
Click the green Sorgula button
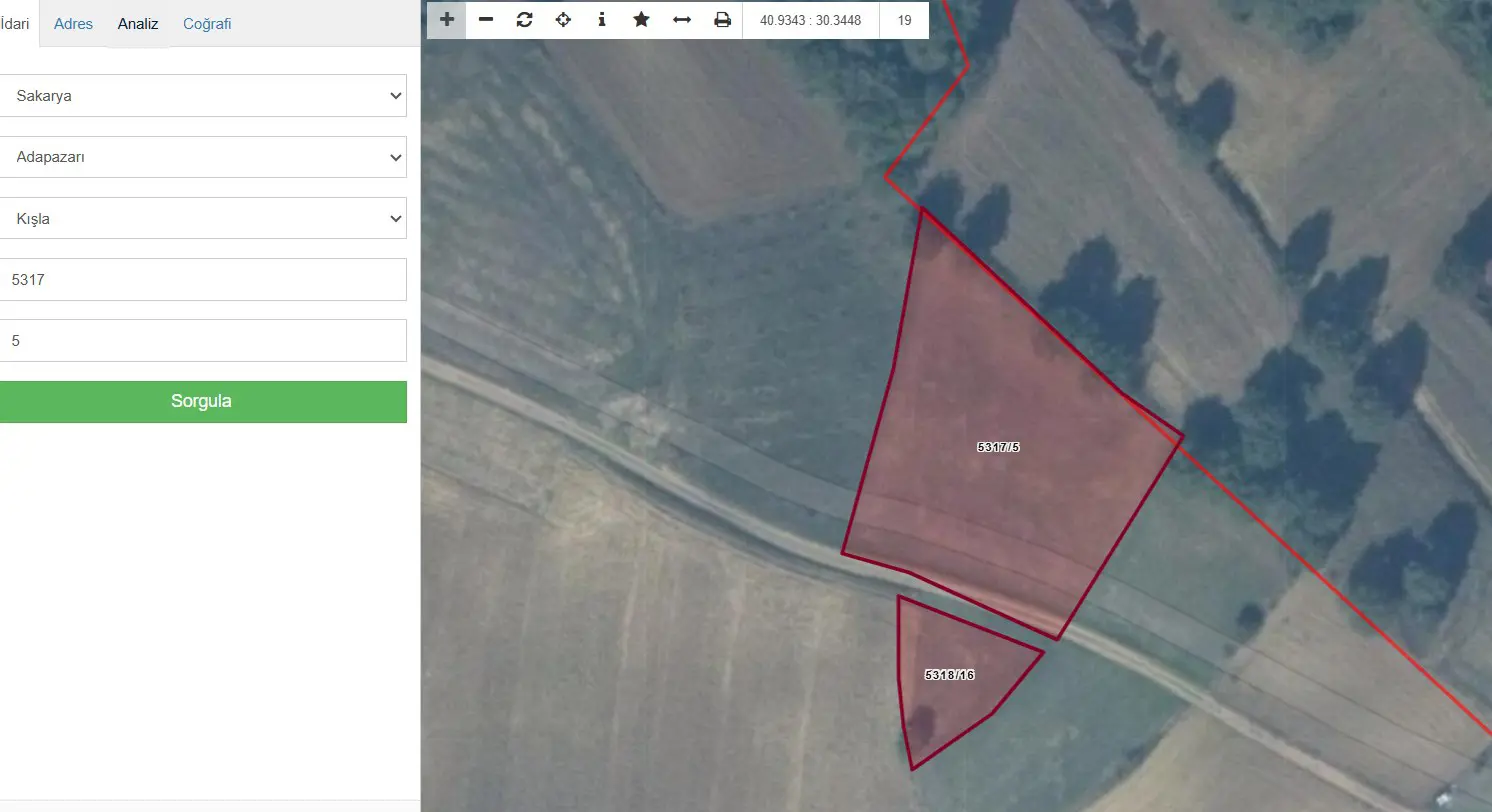pos(203,401)
